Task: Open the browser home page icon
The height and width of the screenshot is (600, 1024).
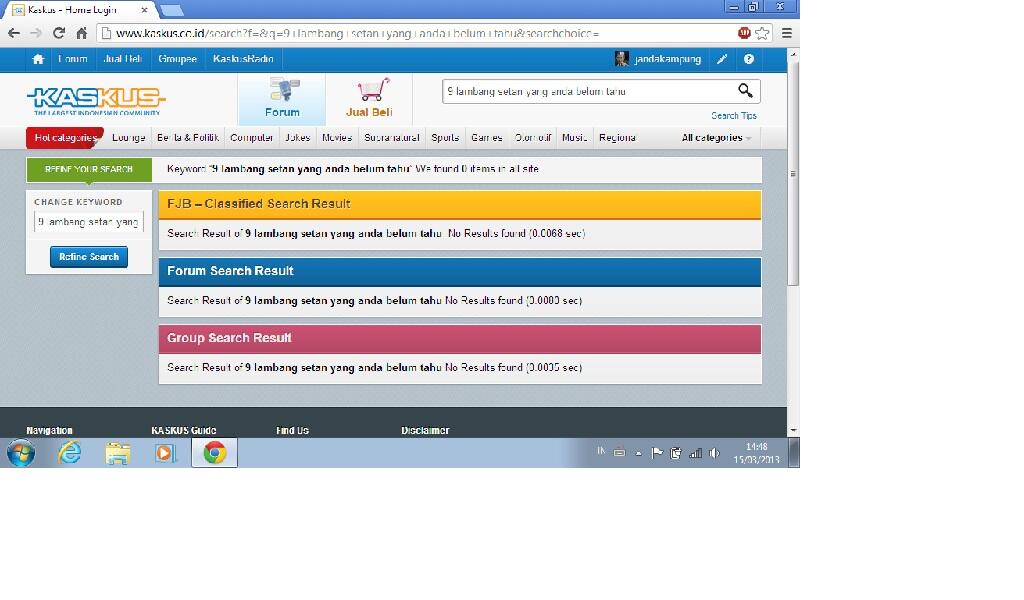Action: coord(82,33)
